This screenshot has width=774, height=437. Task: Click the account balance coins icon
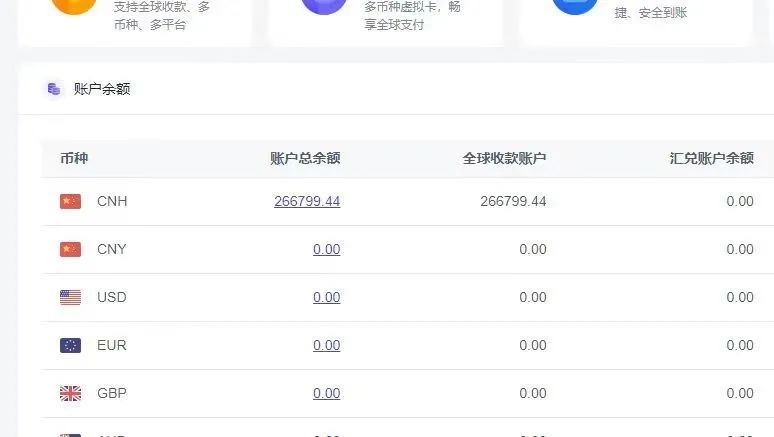54,89
